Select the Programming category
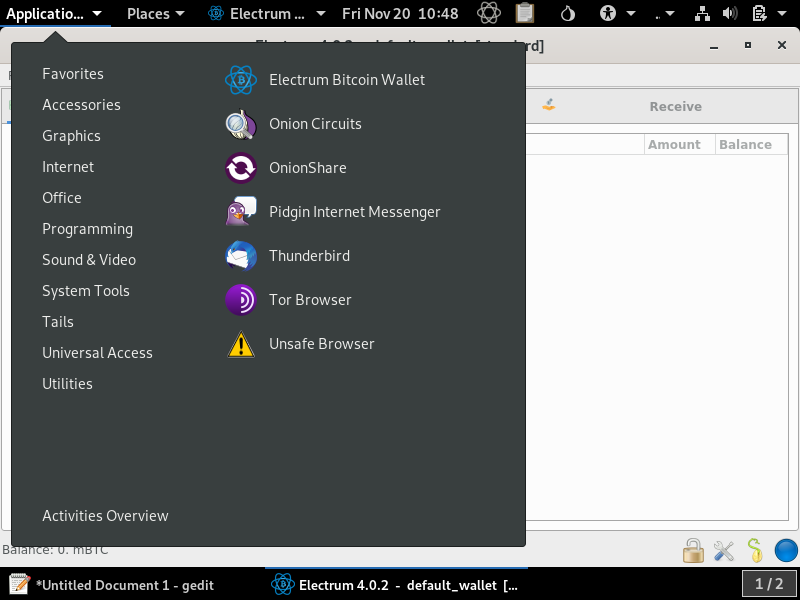 (x=87, y=229)
